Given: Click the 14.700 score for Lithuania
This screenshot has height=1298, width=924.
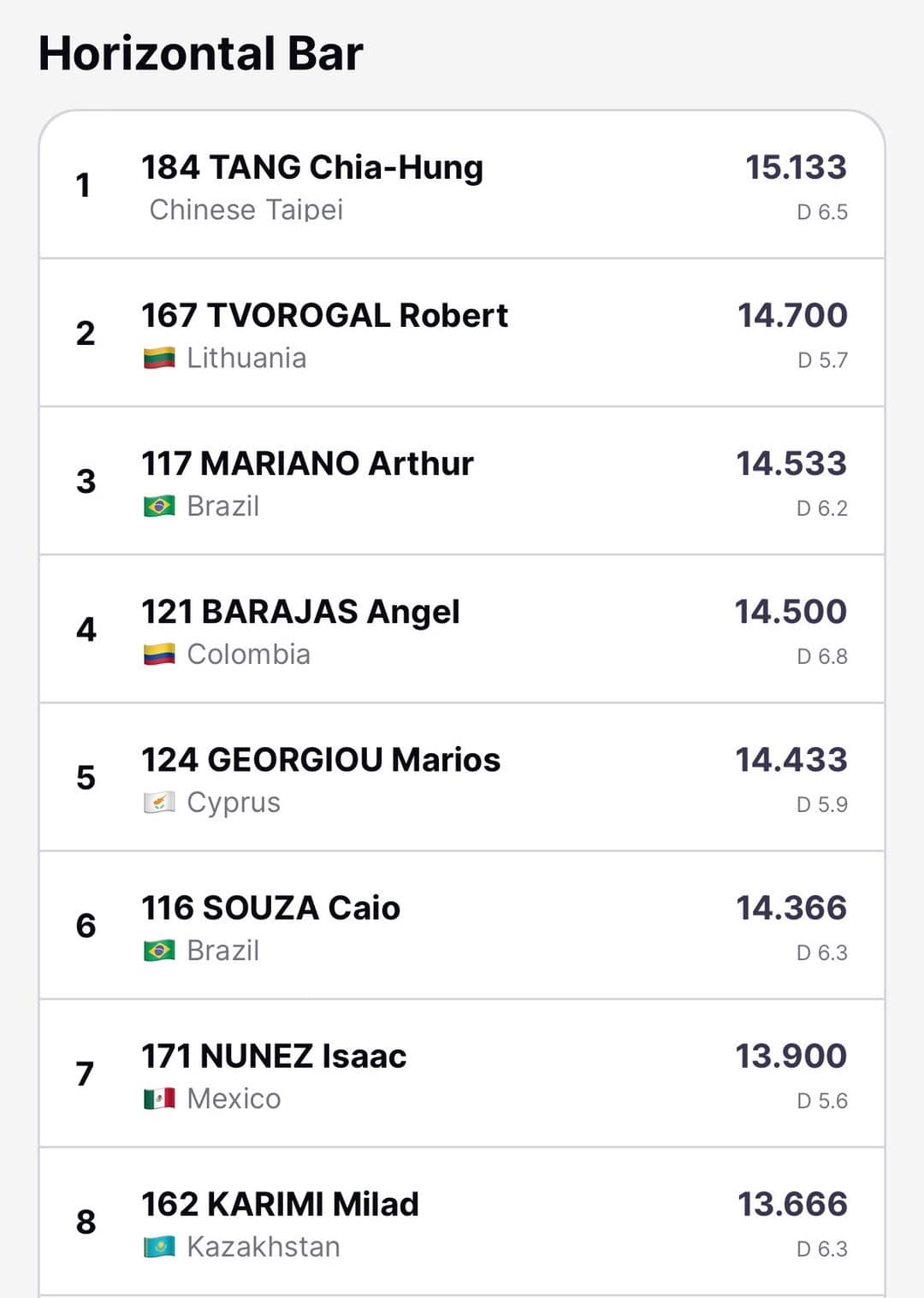Looking at the screenshot, I should 792,315.
